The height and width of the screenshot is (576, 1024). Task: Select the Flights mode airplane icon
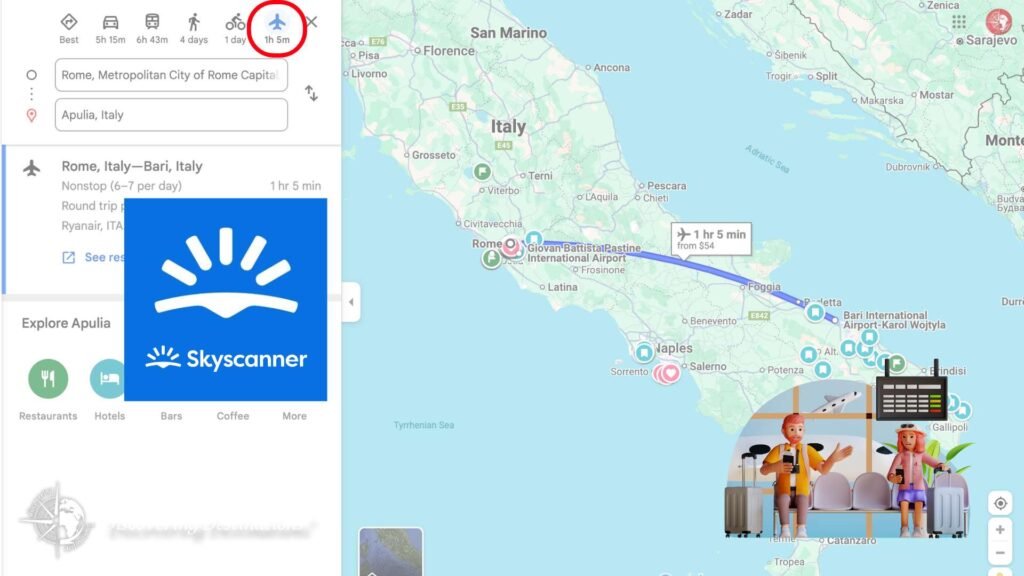[277, 23]
